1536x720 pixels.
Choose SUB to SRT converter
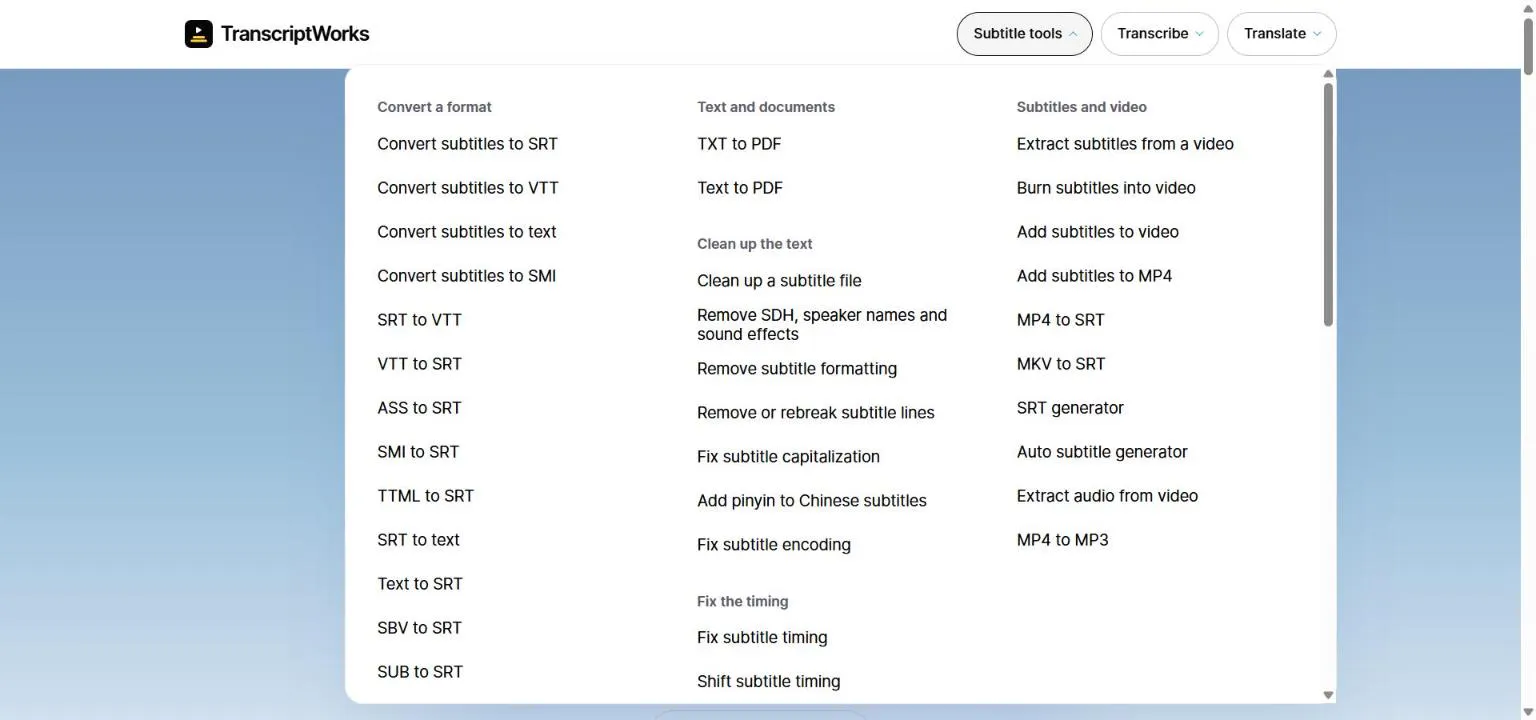coord(420,672)
